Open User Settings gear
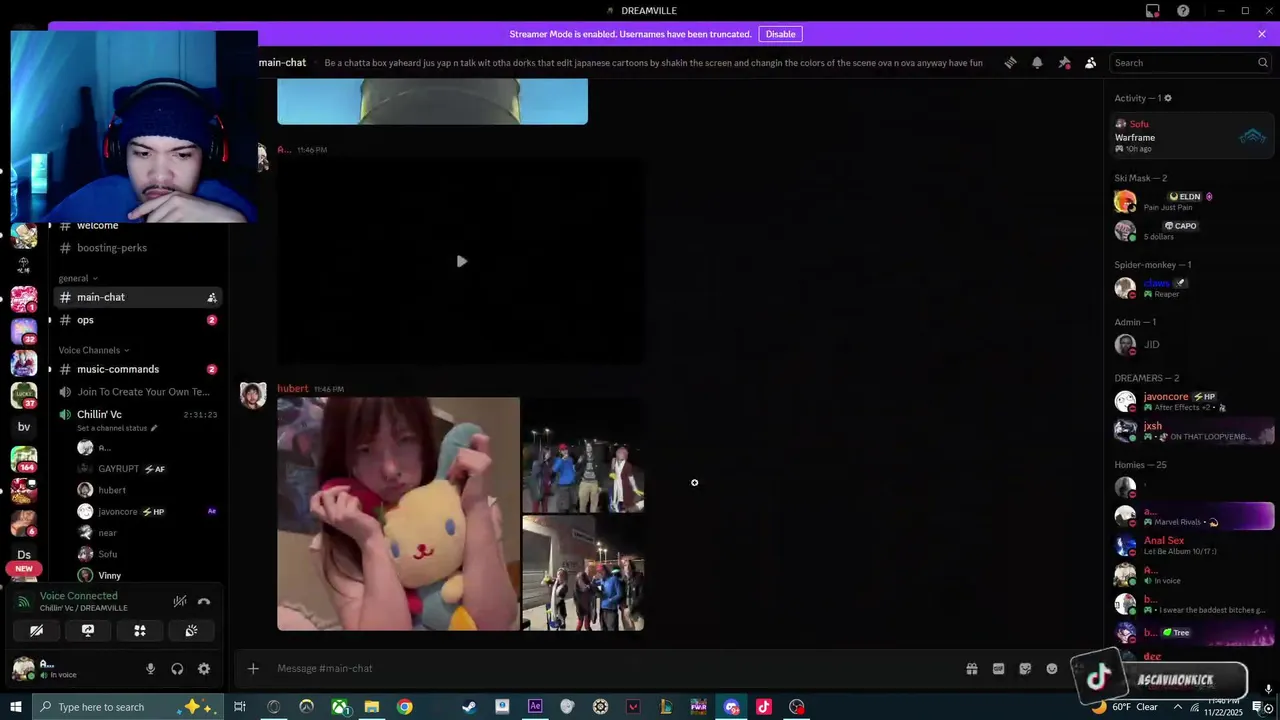 tap(204, 669)
